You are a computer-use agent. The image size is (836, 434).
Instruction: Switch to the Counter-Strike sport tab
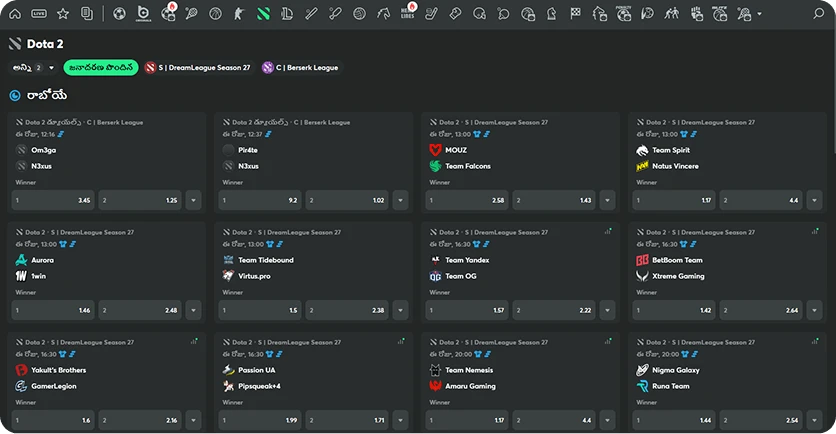coord(239,14)
